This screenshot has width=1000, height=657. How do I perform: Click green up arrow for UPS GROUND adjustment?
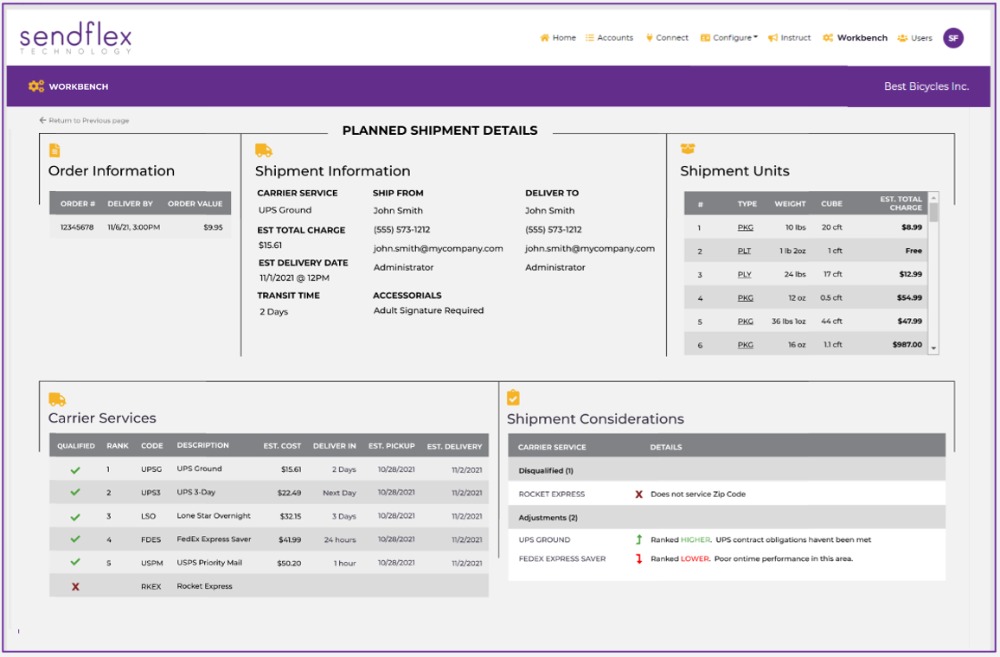pyautogui.click(x=638, y=540)
